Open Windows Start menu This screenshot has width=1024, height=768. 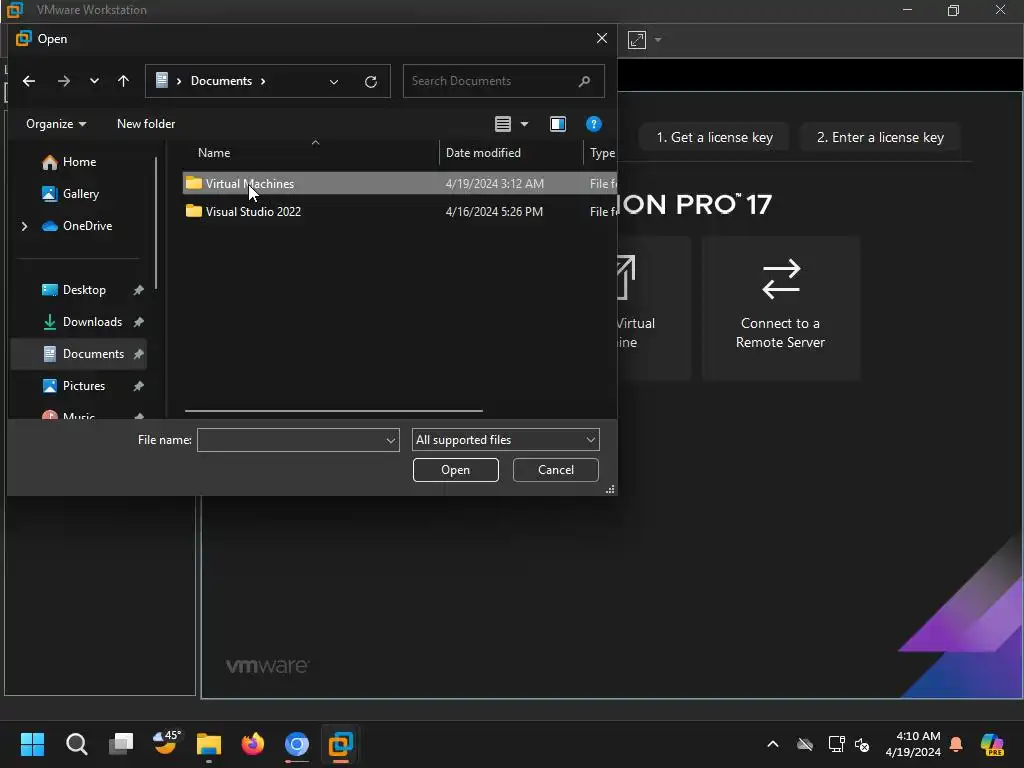(32, 744)
